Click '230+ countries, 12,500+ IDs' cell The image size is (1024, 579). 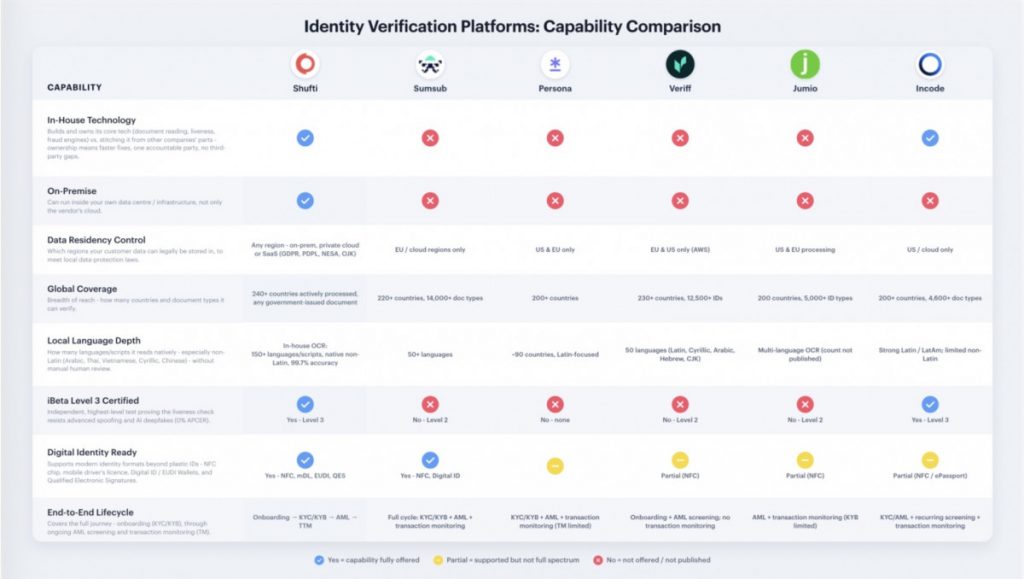[680, 298]
